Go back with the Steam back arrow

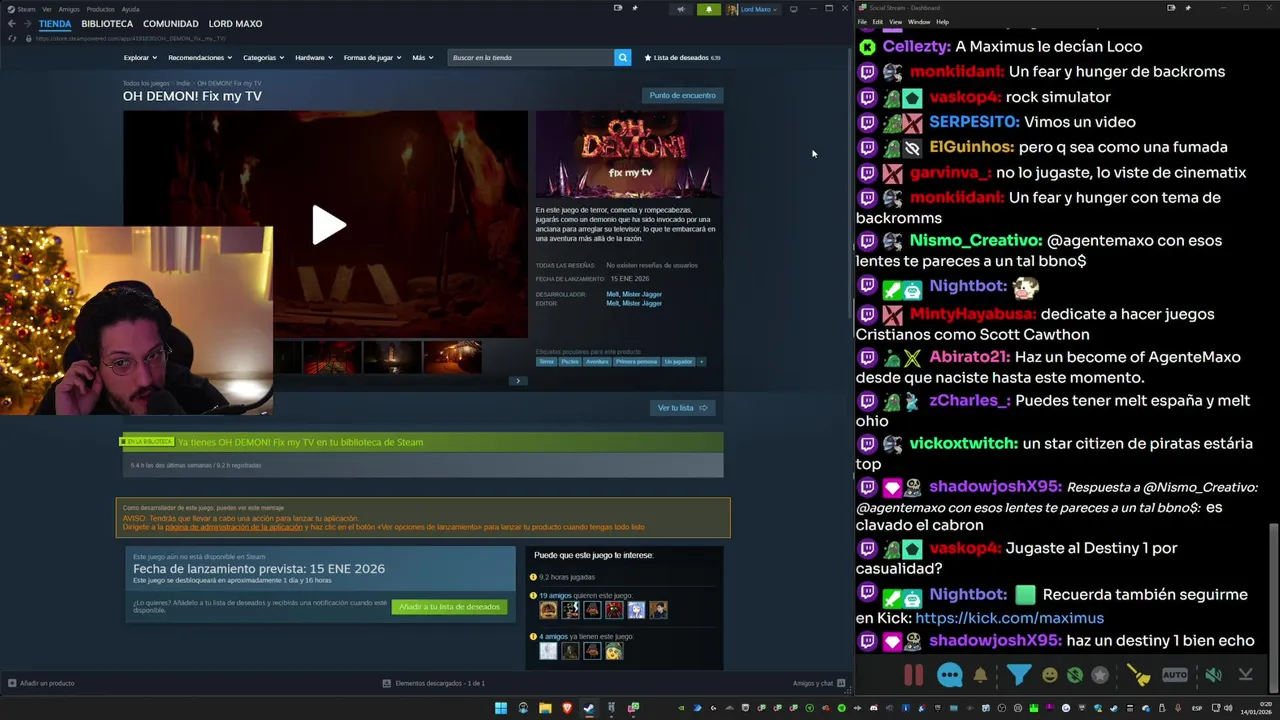point(12,23)
